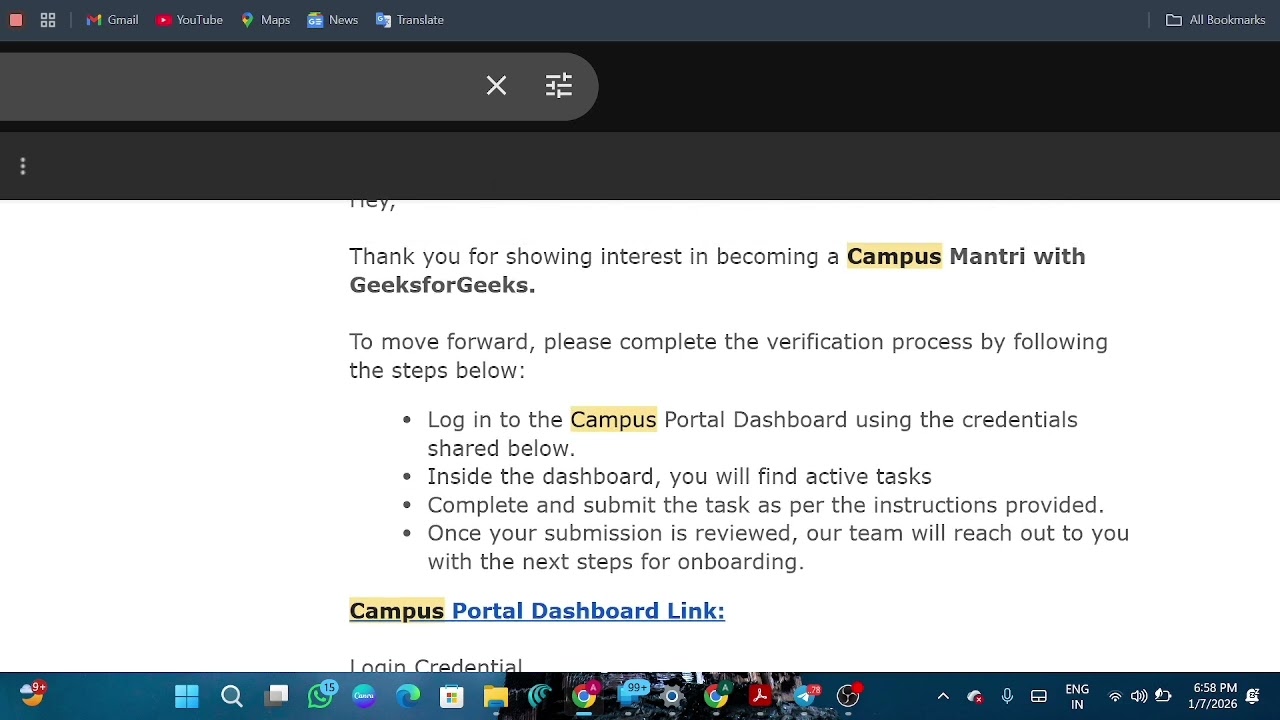The width and height of the screenshot is (1280, 720).
Task: Open the Maps bookmark
Action: pos(265,20)
